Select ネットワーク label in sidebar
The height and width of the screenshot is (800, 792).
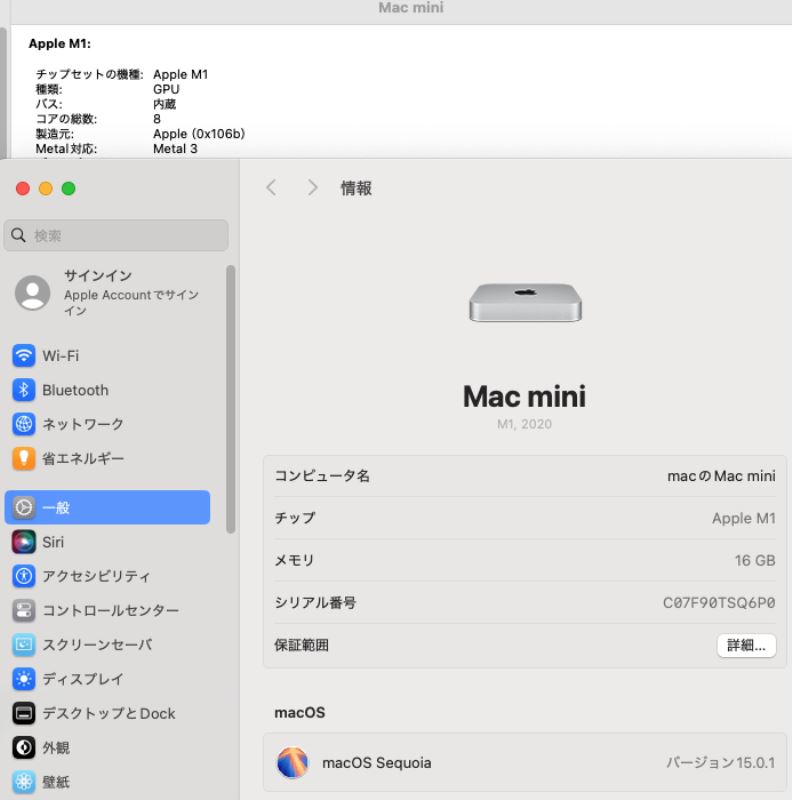[83, 424]
